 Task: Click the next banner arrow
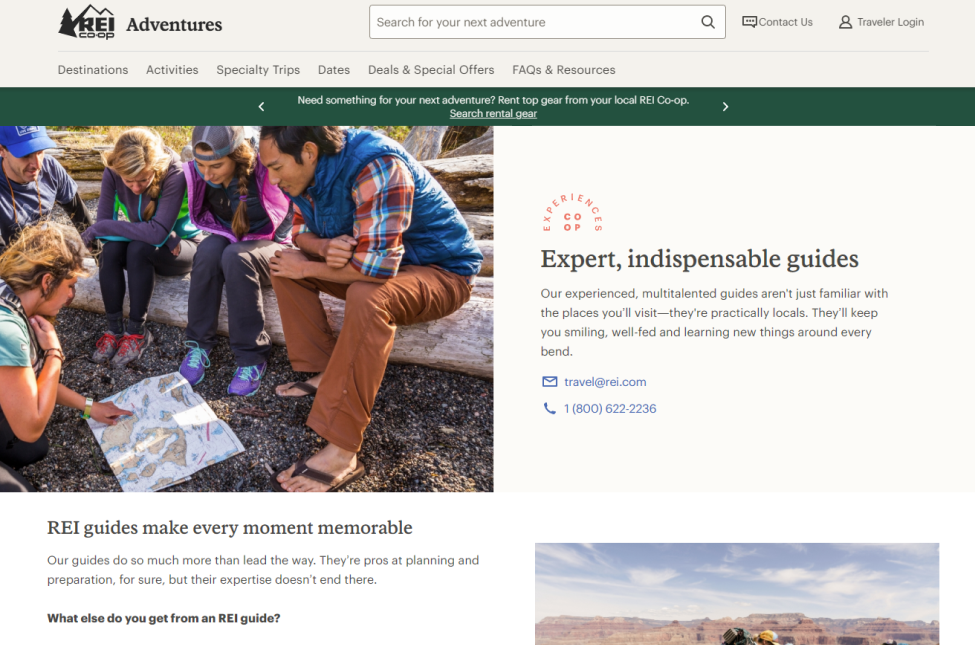(725, 106)
